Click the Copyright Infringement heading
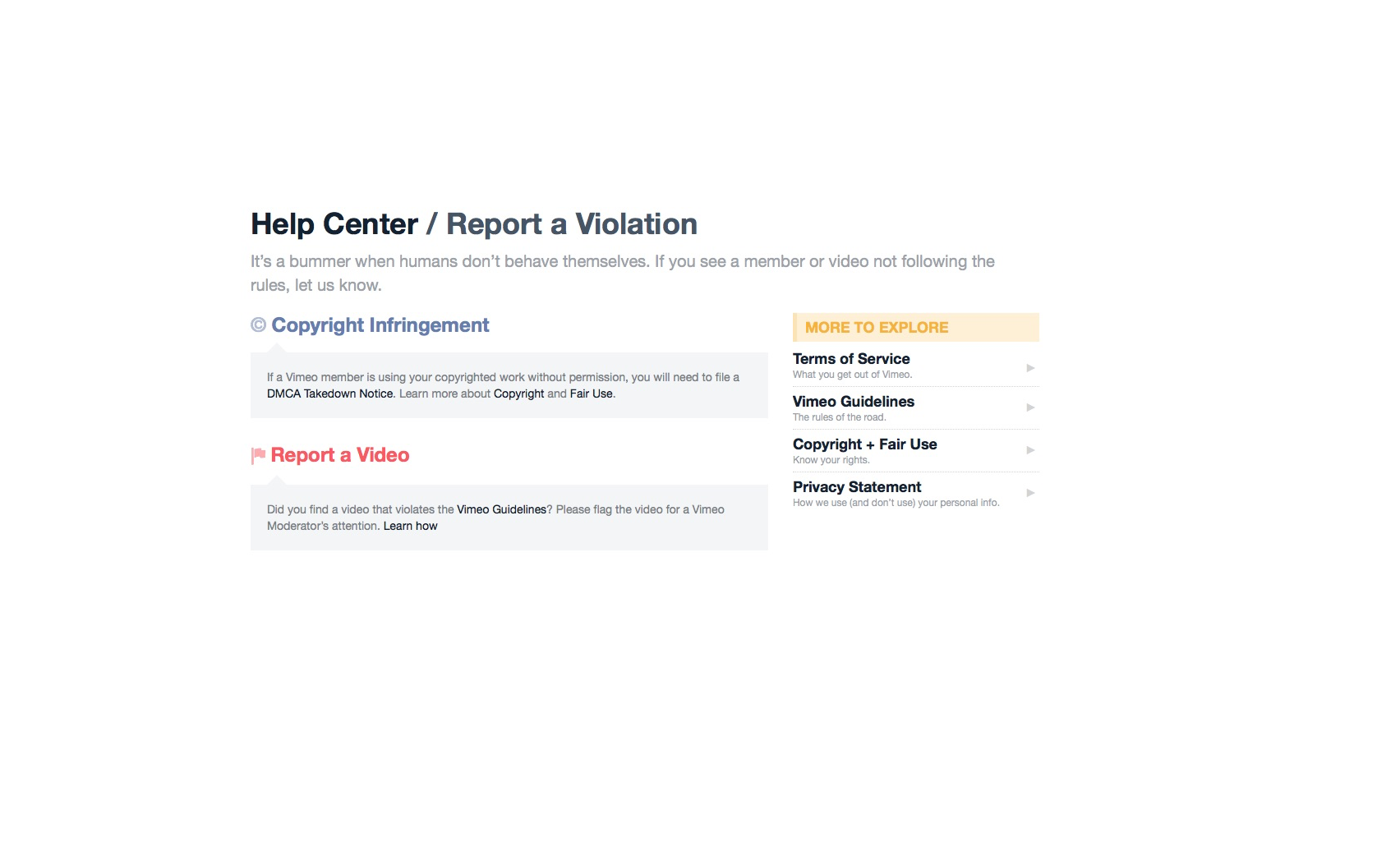This screenshot has height=847, width=1400. tap(380, 325)
